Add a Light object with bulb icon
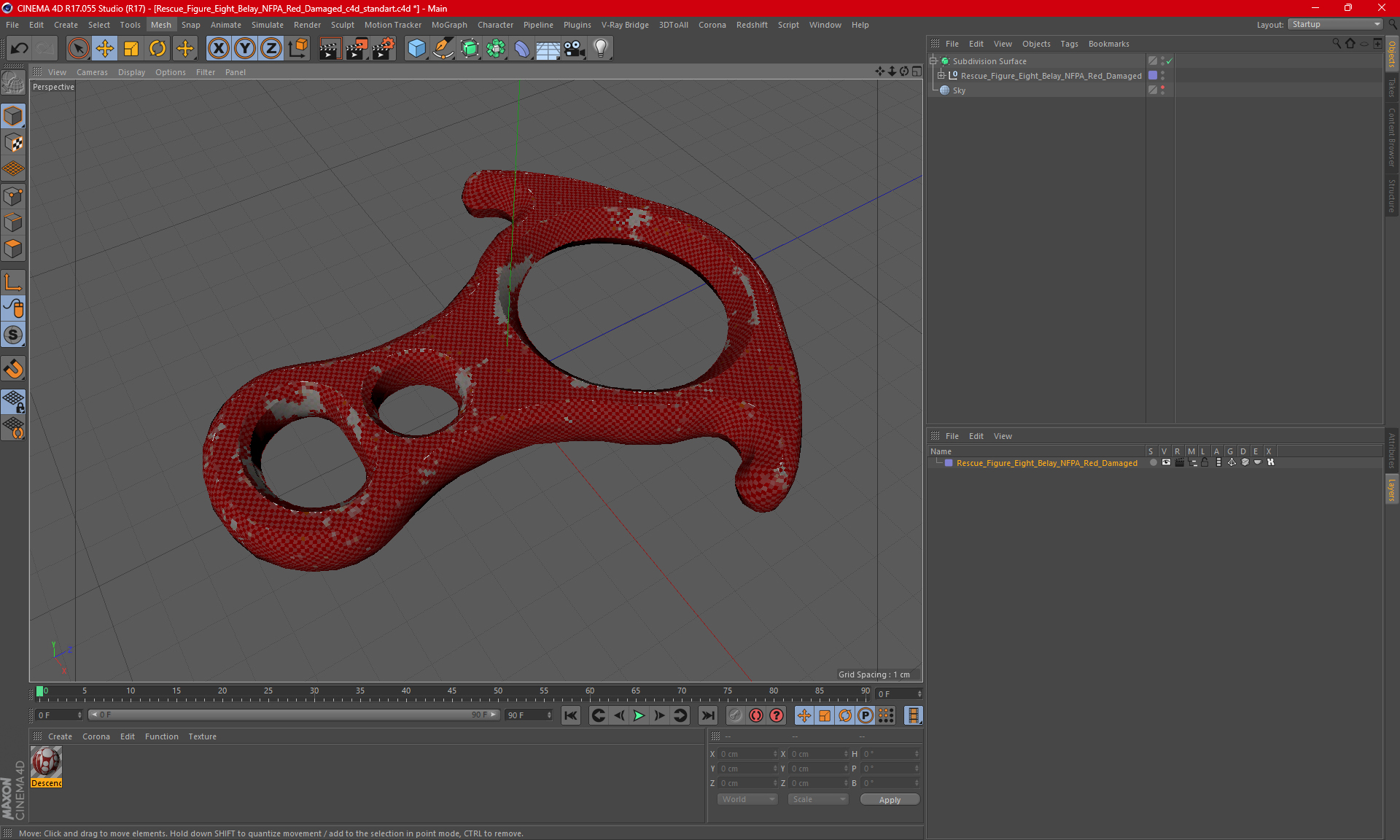1400x840 pixels. 601,49
